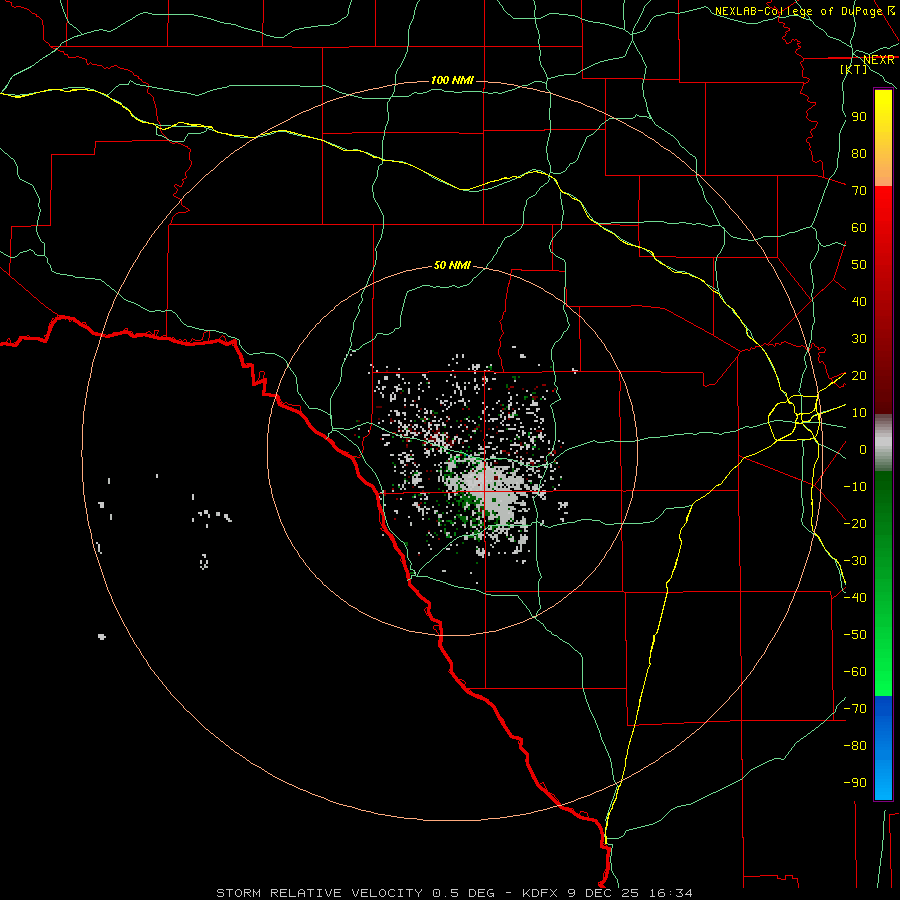This screenshot has height=900, width=900.
Task: Select the "-50" scale value
Action: [x=855, y=635]
